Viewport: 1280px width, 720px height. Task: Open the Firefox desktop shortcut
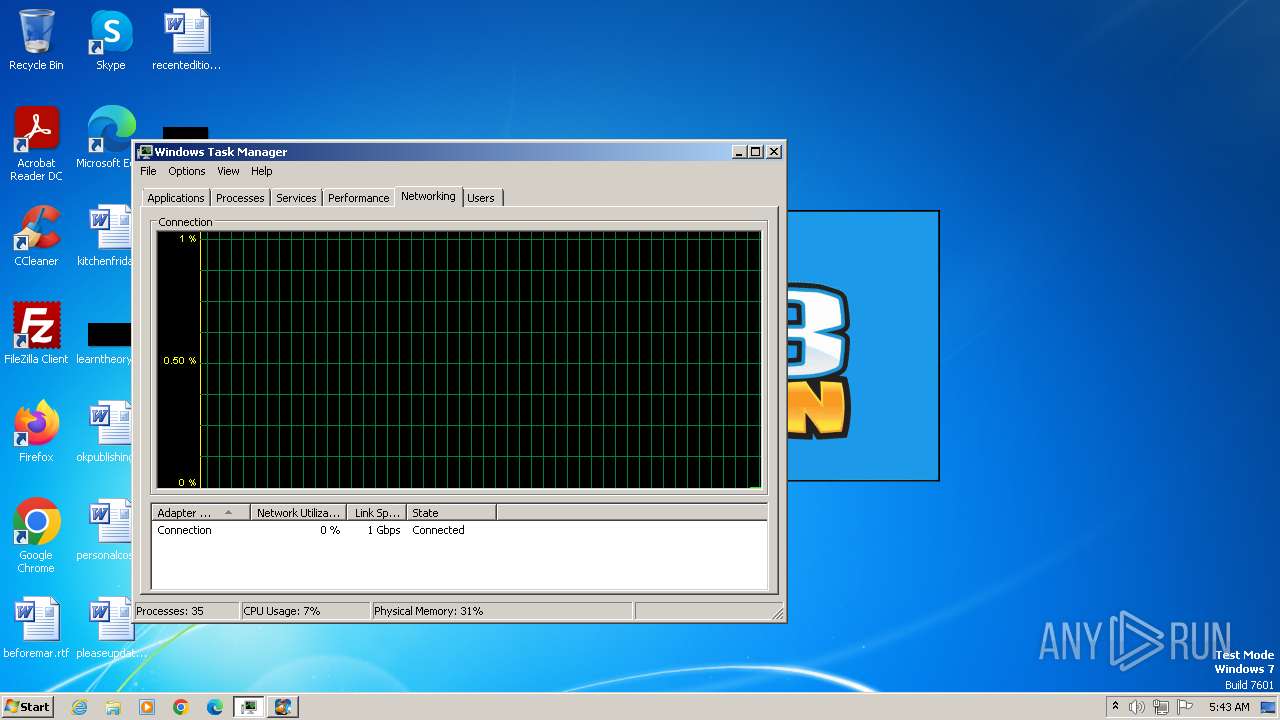36,432
